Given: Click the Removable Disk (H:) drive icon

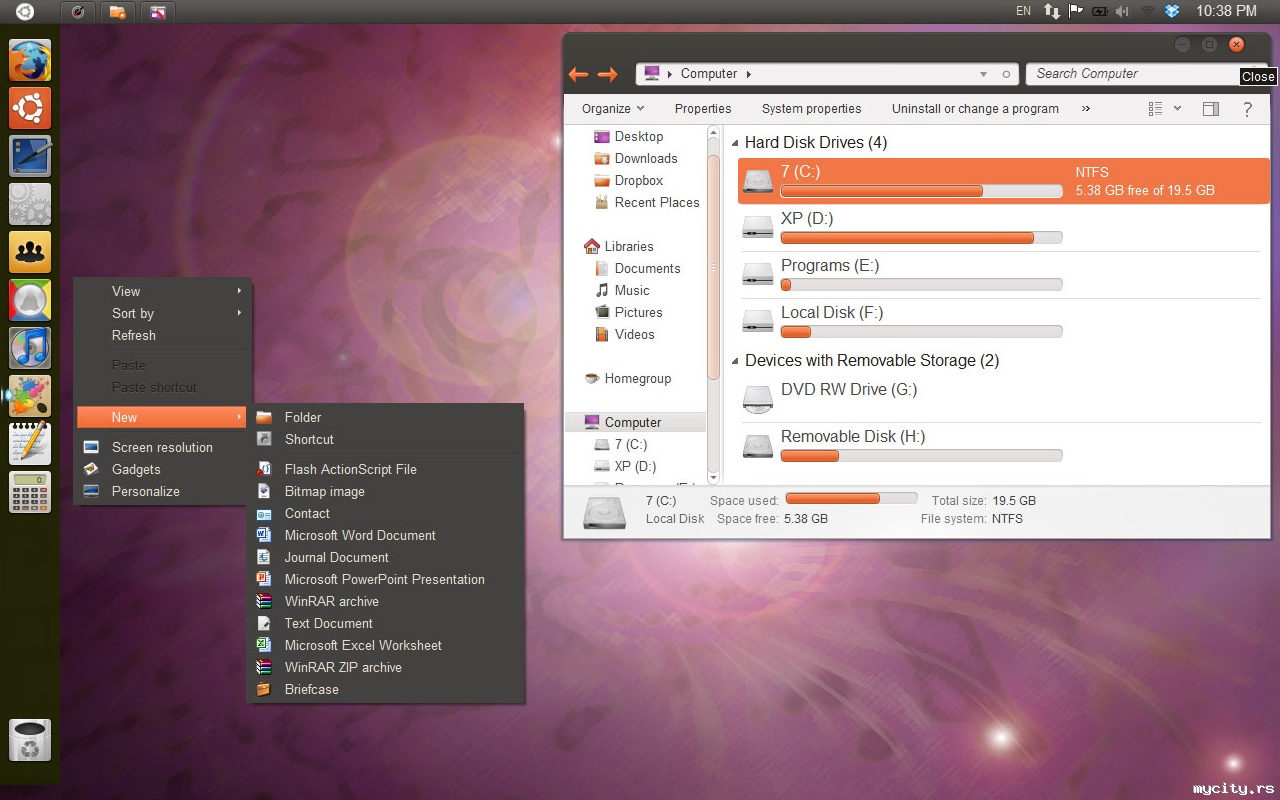Looking at the screenshot, I should tap(758, 446).
